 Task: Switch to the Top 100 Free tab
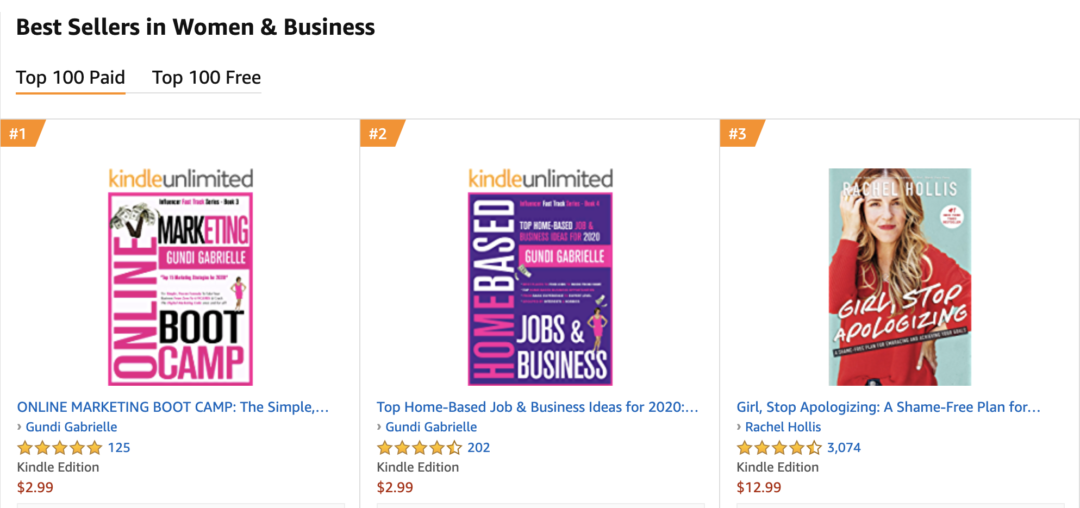[x=206, y=77]
